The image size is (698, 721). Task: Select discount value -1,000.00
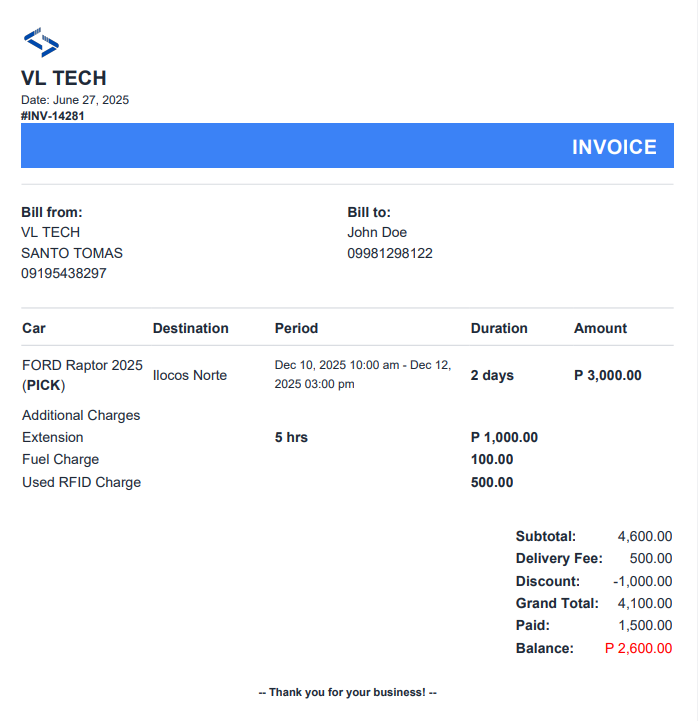642,581
